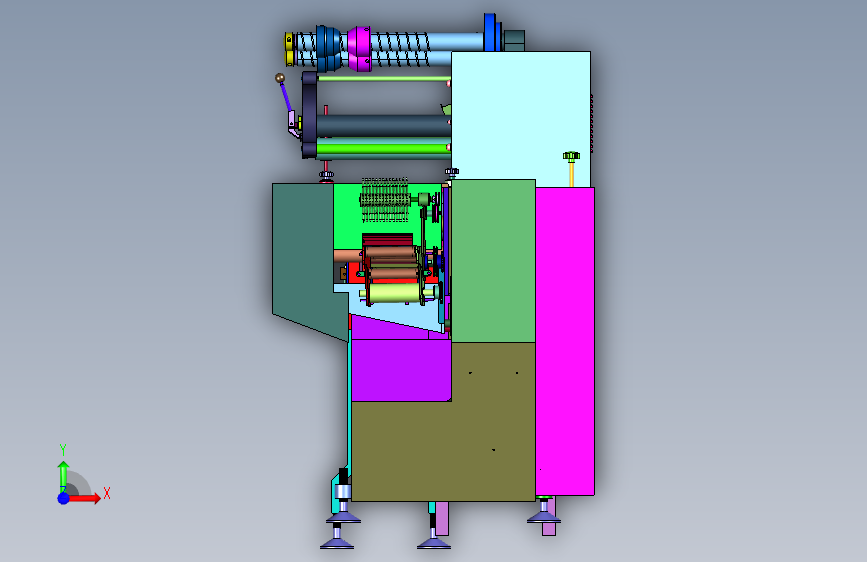Select the thin light green rod

pyautogui.click(x=384, y=79)
